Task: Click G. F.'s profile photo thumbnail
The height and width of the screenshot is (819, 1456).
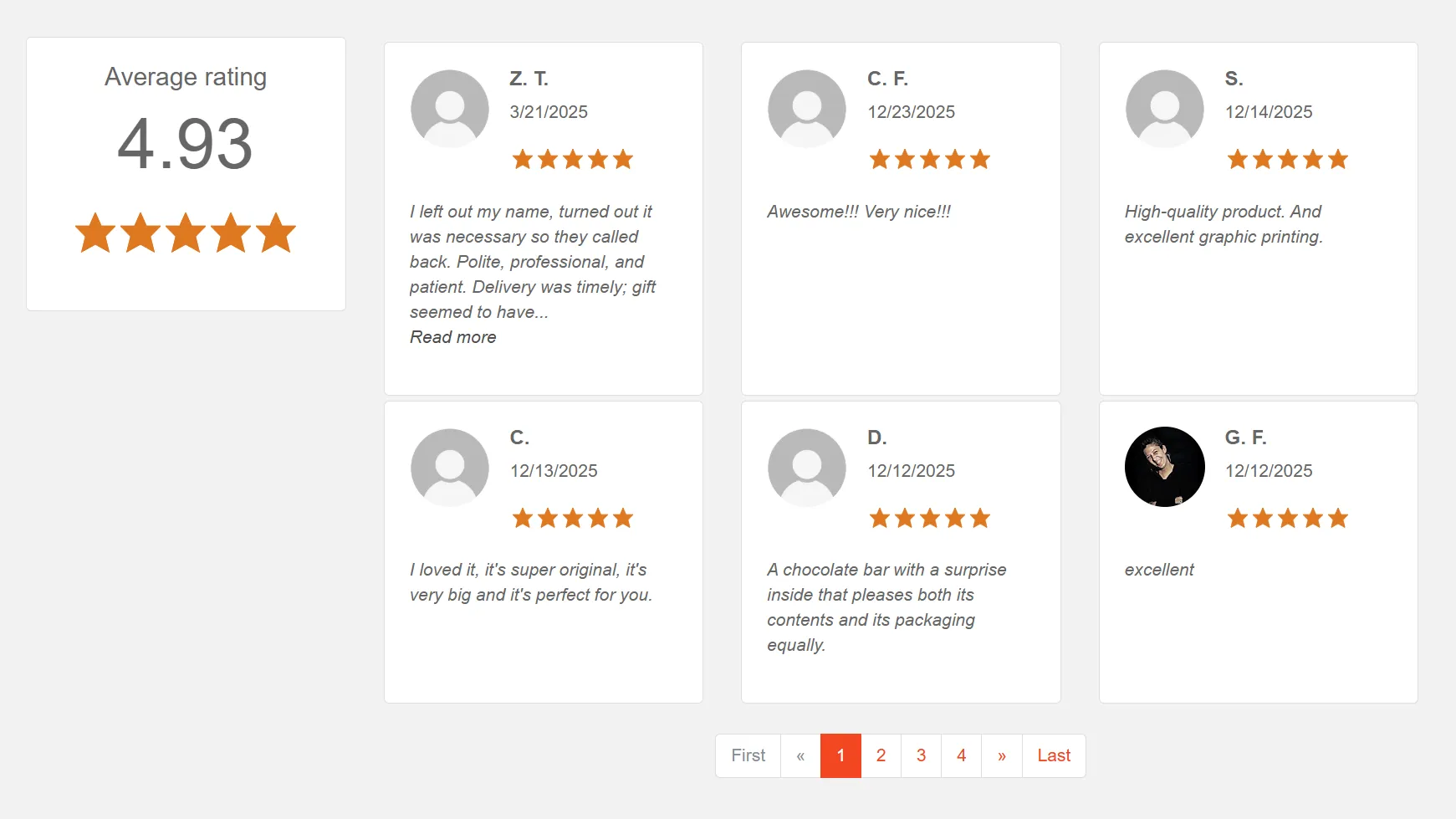Action: [x=1164, y=467]
